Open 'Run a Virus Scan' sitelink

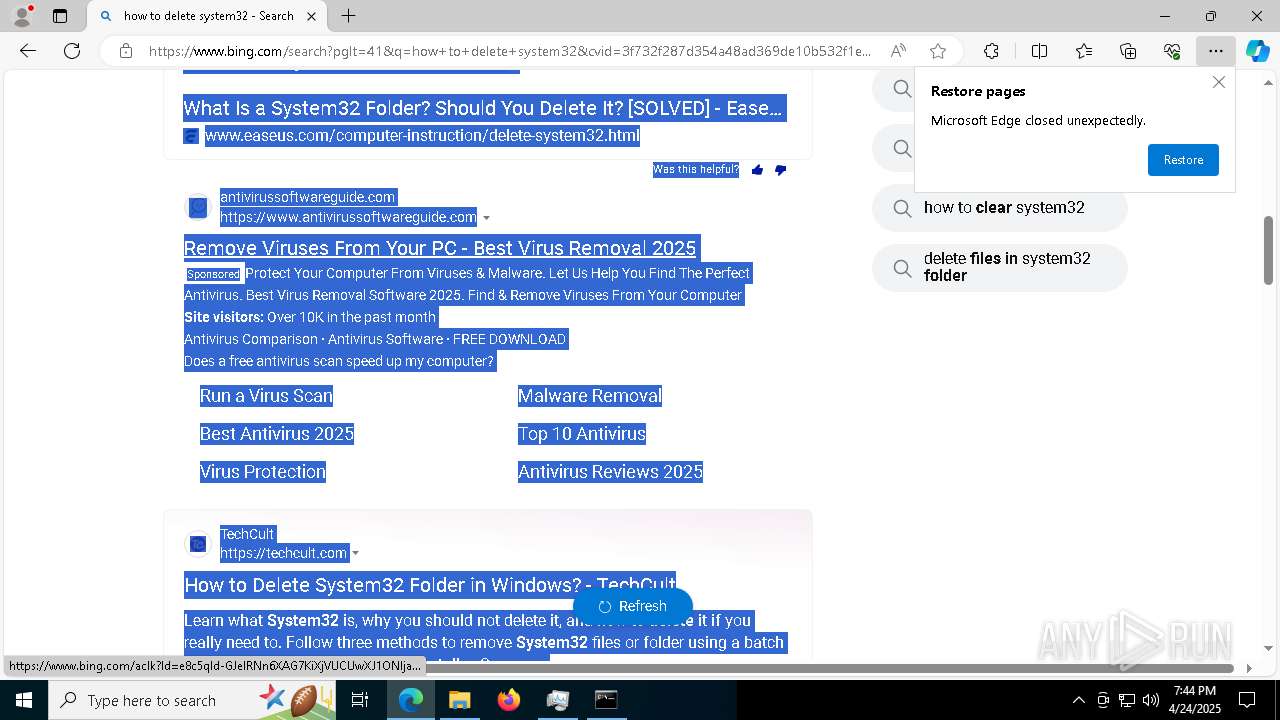pyautogui.click(x=266, y=396)
